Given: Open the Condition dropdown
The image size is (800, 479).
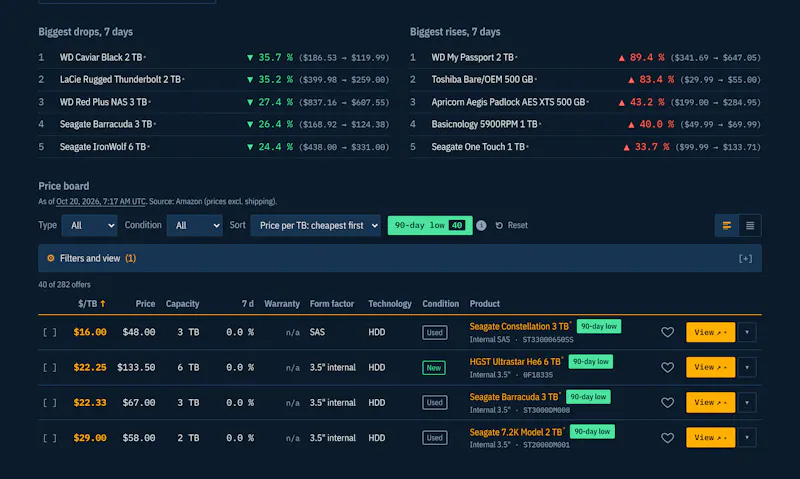Looking at the screenshot, I should point(194,225).
